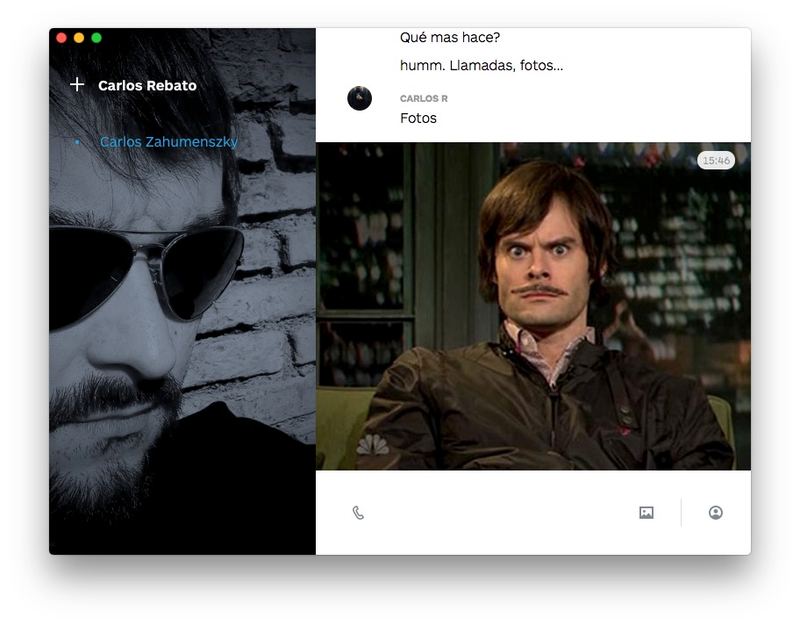Click the 15:46 timestamp badge
The width and height of the screenshot is (800, 625).
(716, 160)
